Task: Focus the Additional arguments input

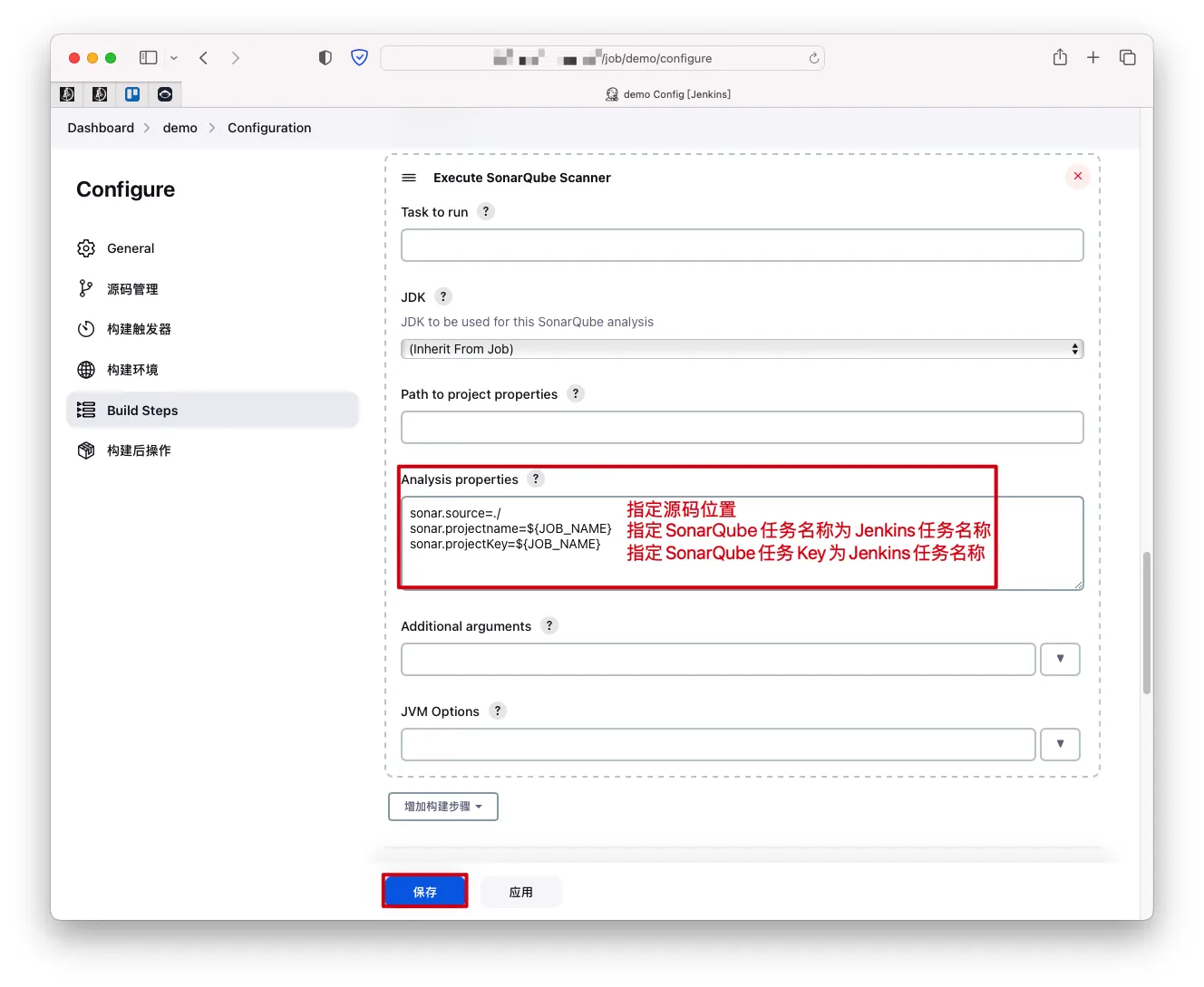Action: tap(718, 659)
